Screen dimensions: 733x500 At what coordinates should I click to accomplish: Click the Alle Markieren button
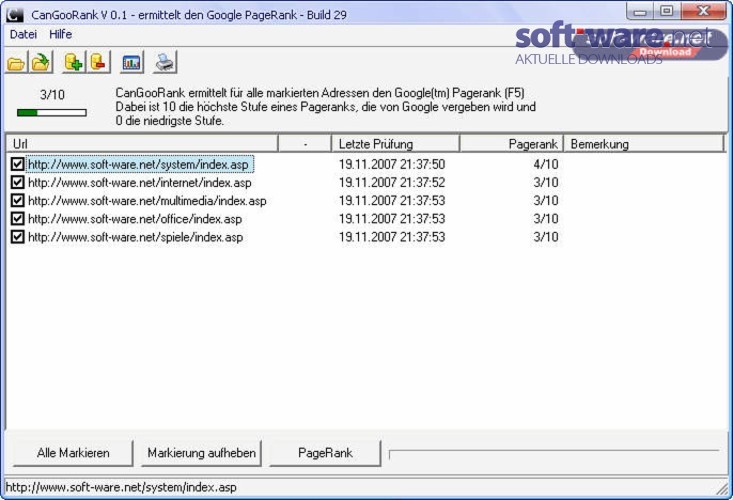[x=73, y=453]
